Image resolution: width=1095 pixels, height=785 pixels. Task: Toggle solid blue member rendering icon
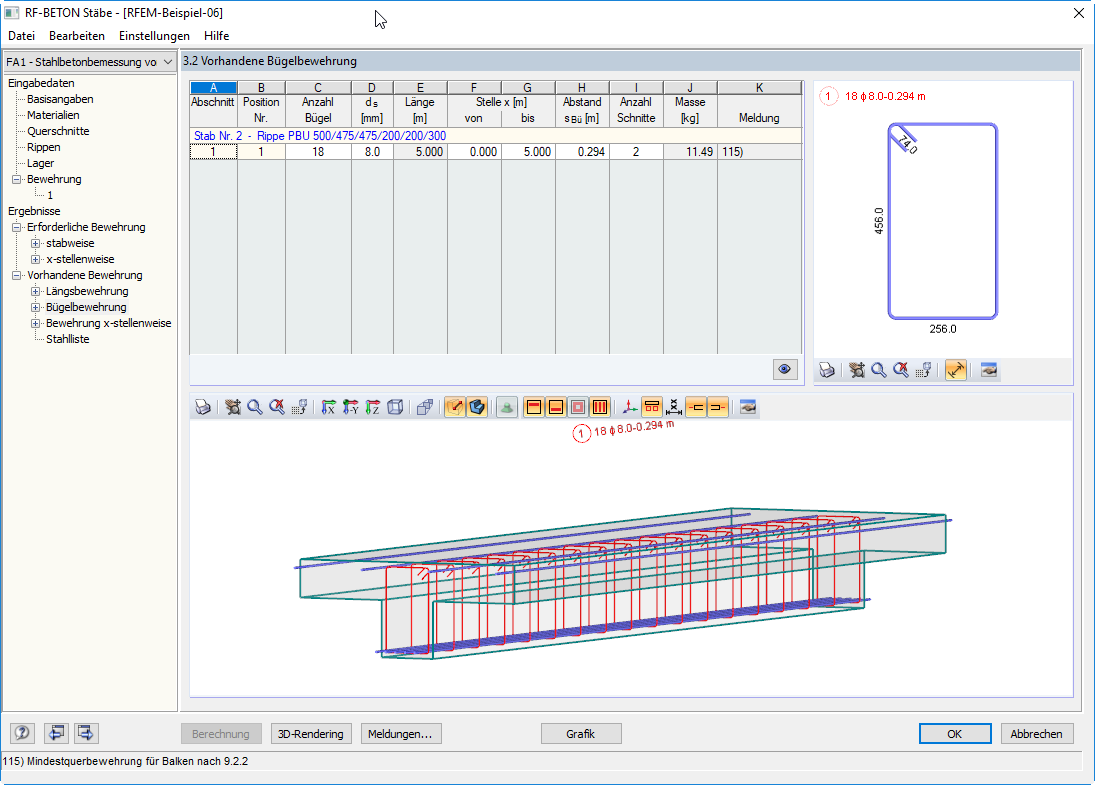(x=477, y=407)
